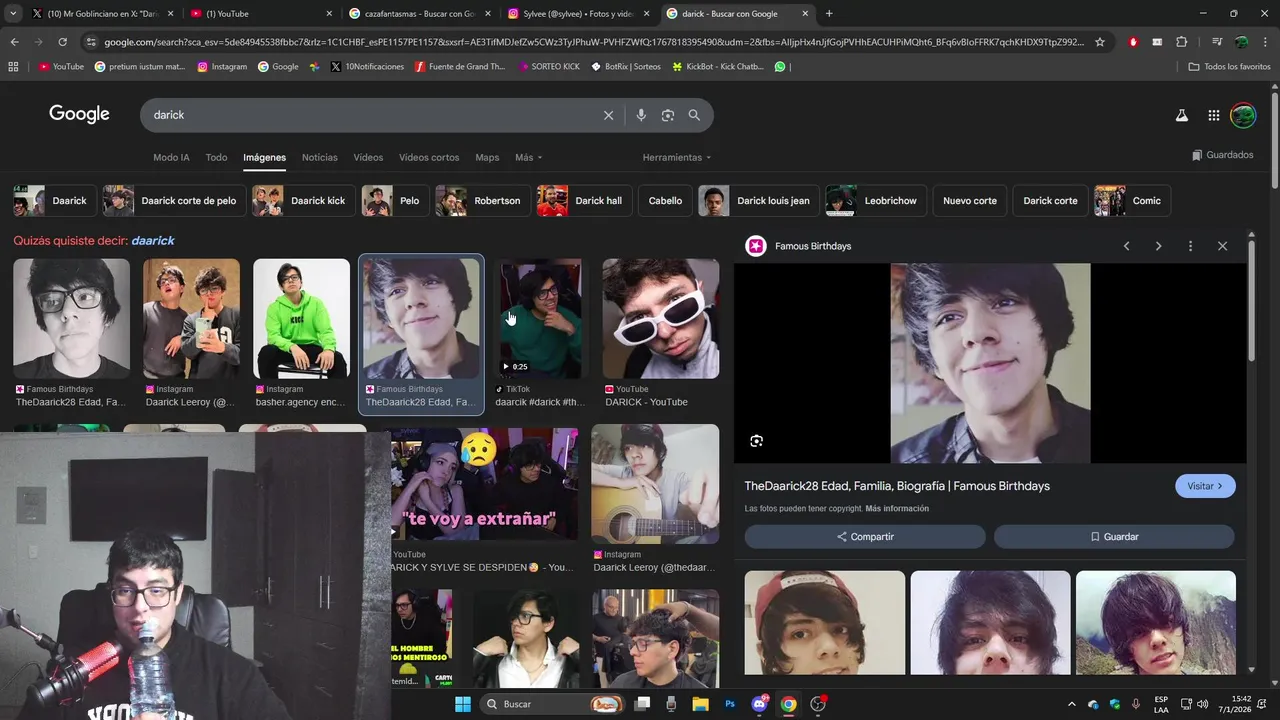Open the red cap related image in preview
Viewport: 1280px width, 720px height.
(x=824, y=623)
